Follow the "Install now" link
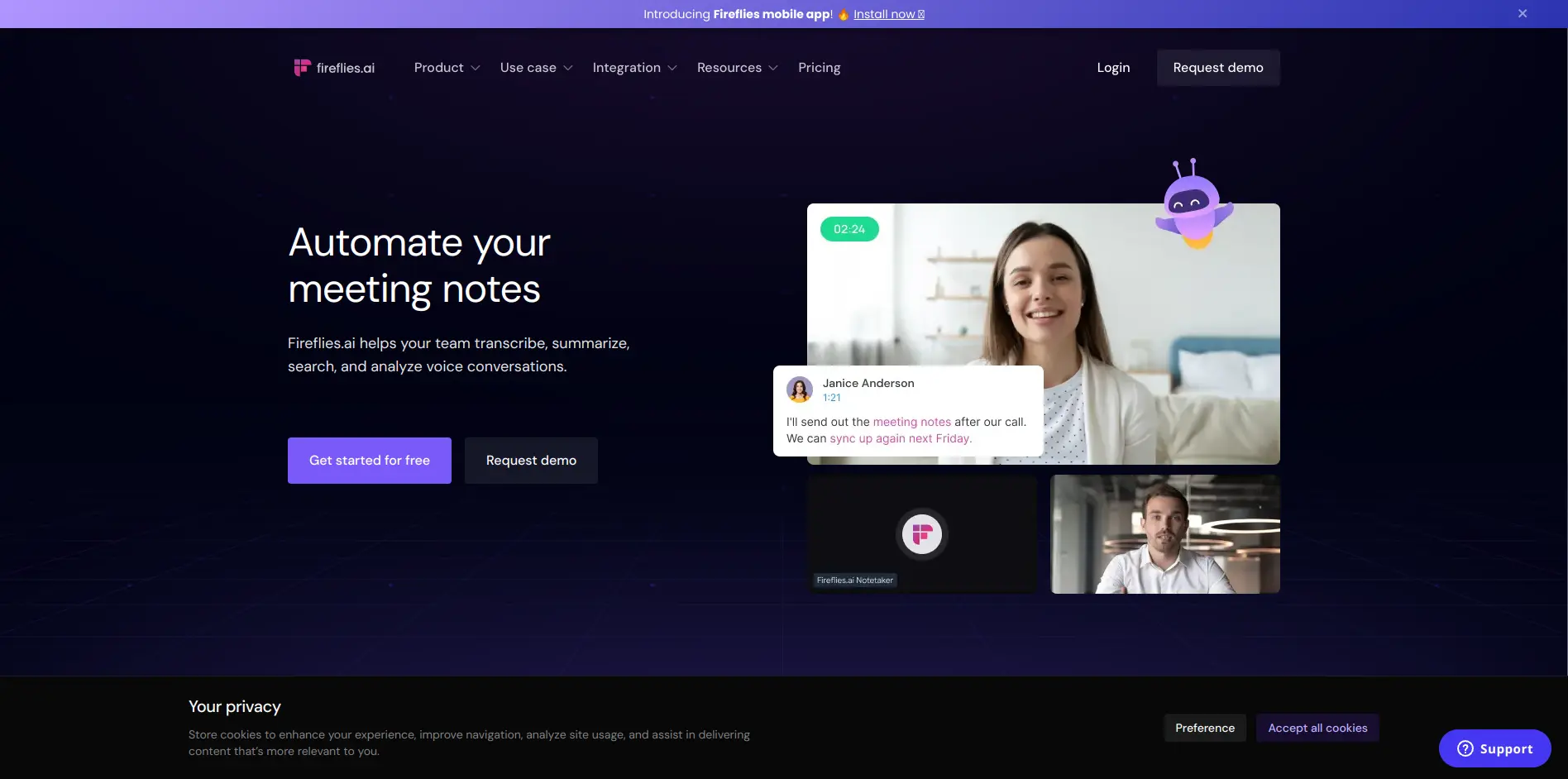 point(884,13)
